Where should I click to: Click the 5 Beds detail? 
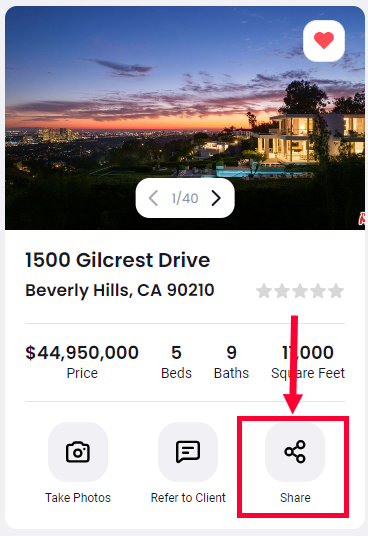[x=176, y=362]
